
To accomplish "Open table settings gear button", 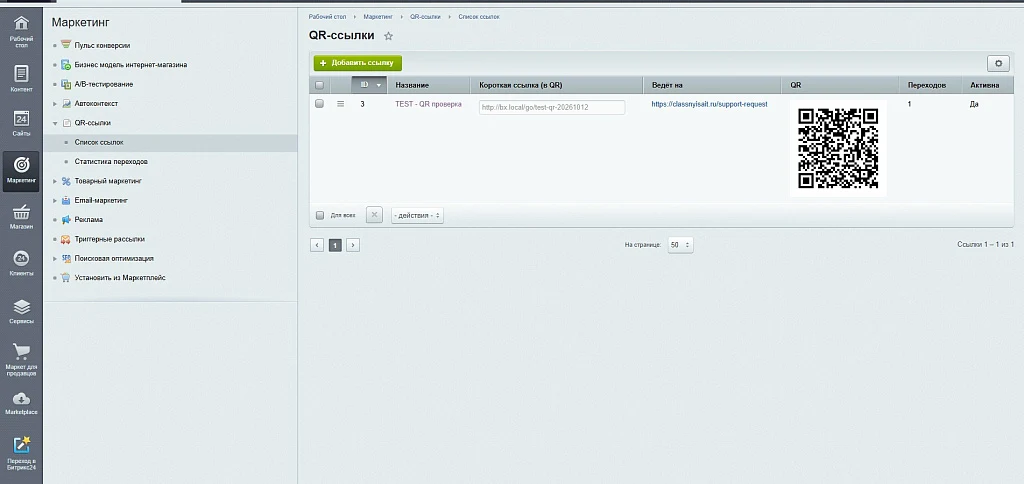I will click(997, 63).
